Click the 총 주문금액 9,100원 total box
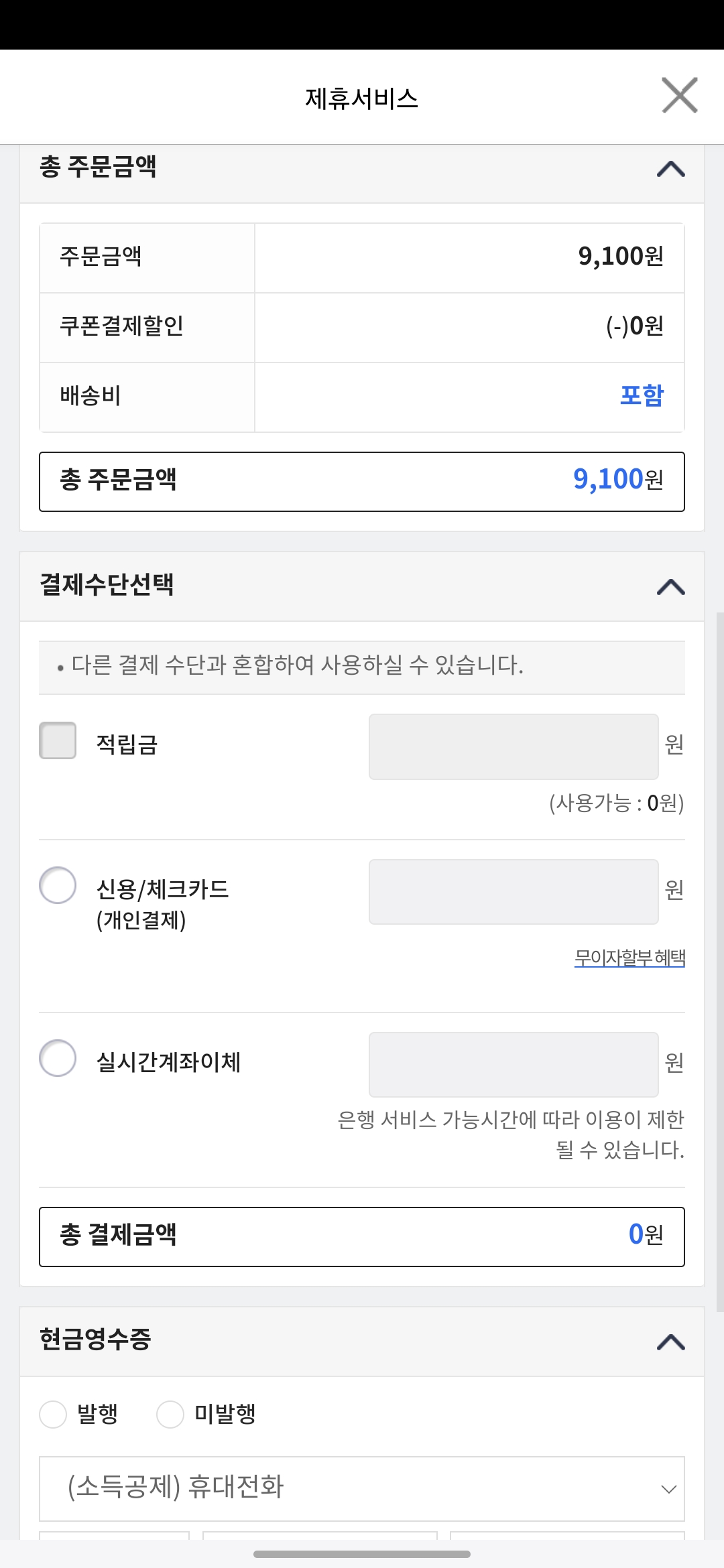 pos(362,482)
